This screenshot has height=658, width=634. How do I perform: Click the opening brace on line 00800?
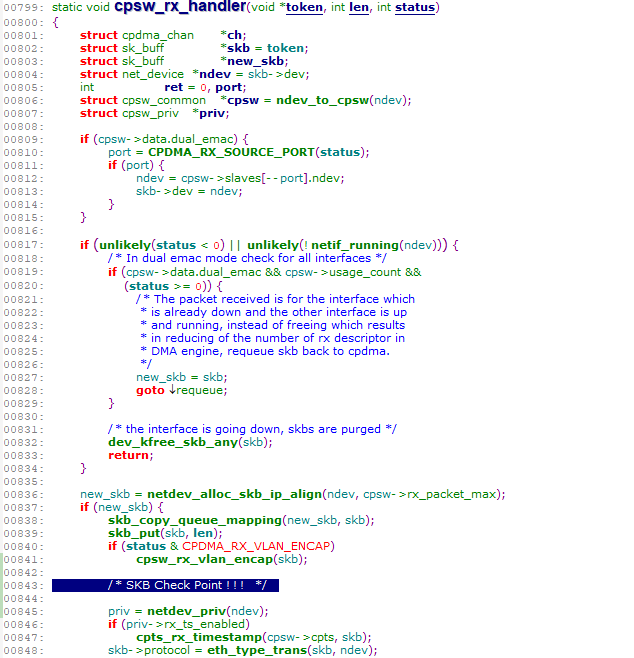pyautogui.click(x=55, y=22)
